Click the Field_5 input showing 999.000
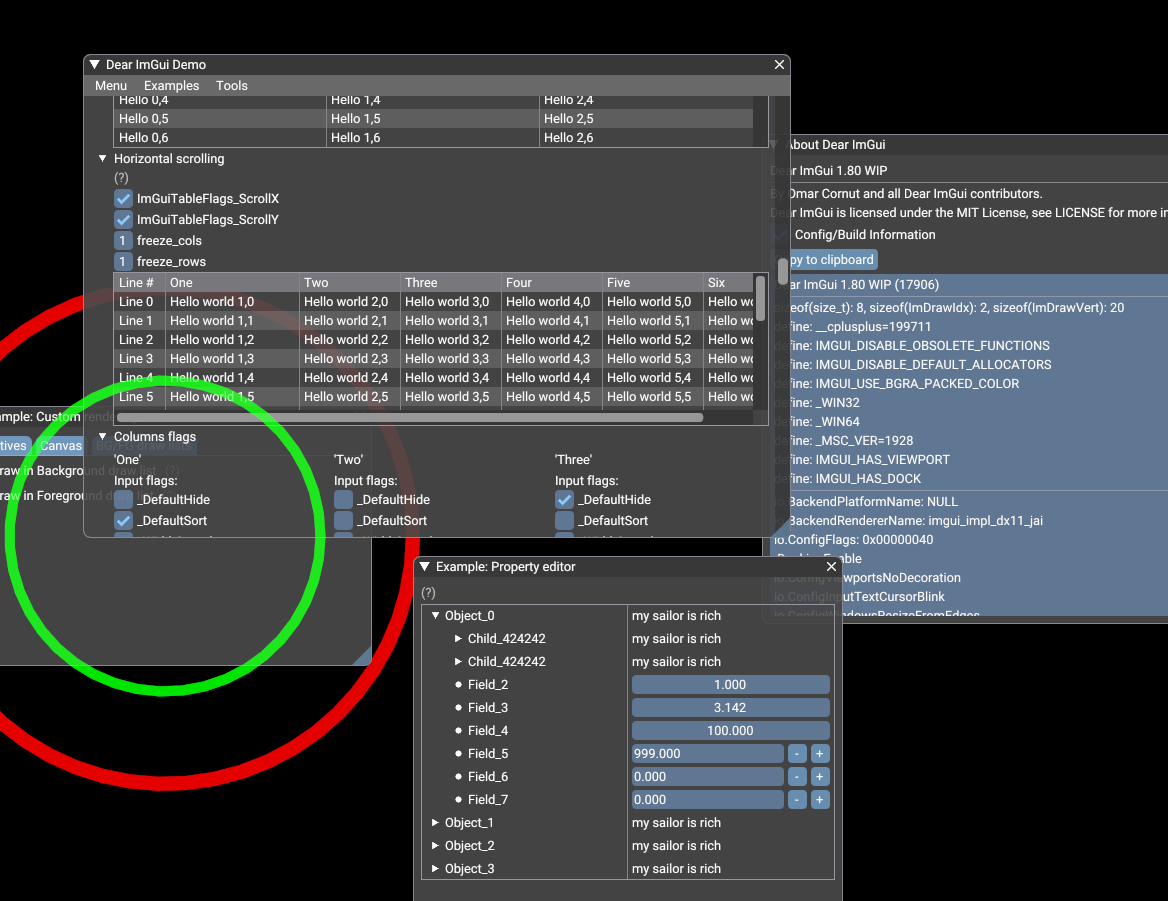 coord(708,754)
